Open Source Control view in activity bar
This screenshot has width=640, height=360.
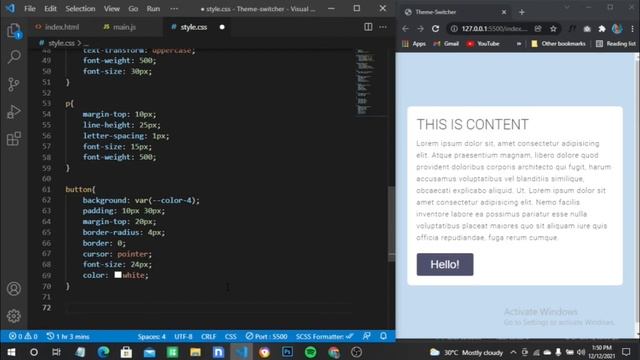[x=13, y=84]
